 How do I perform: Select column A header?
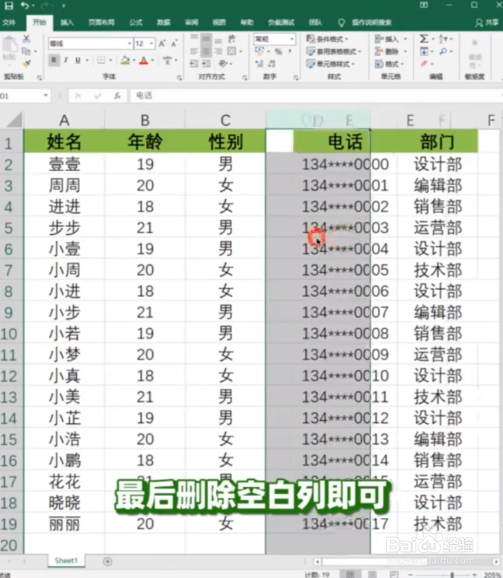tap(64, 120)
